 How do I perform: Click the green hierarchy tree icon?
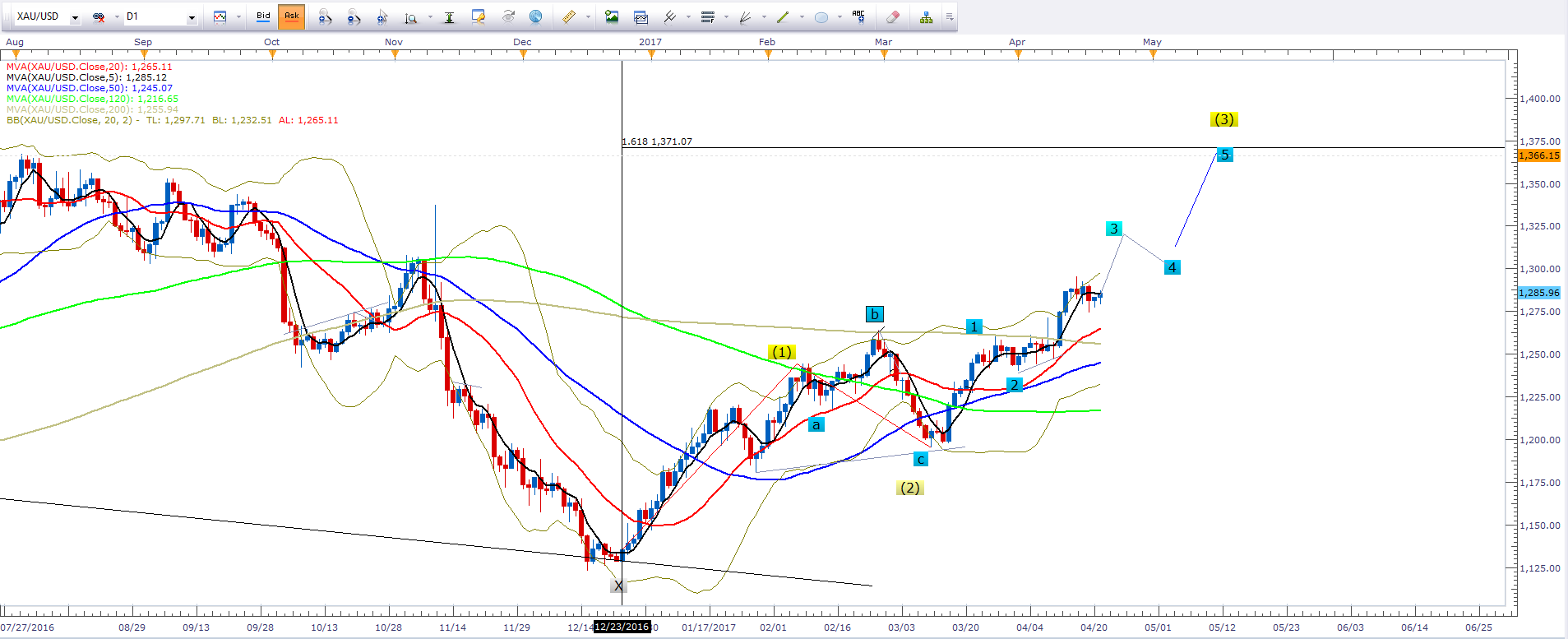pos(926,16)
